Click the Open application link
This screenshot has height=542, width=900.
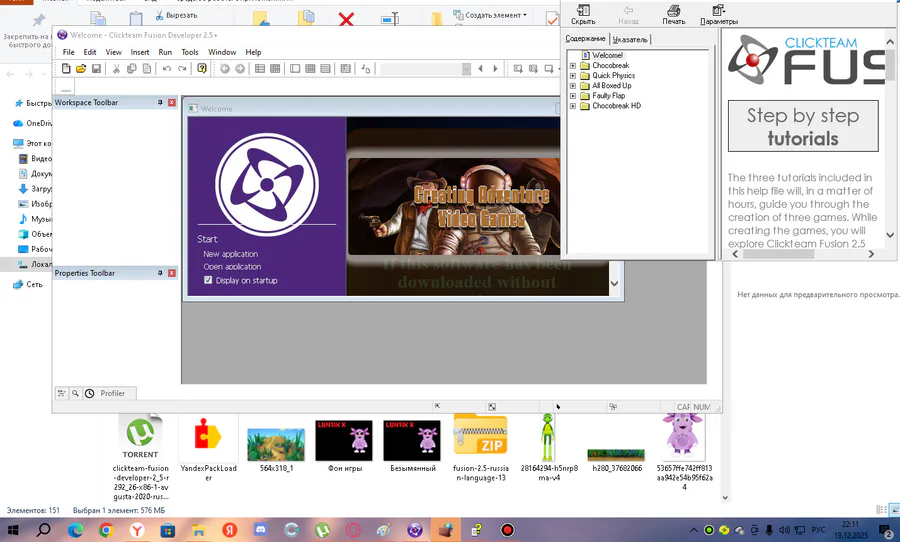coord(232,266)
